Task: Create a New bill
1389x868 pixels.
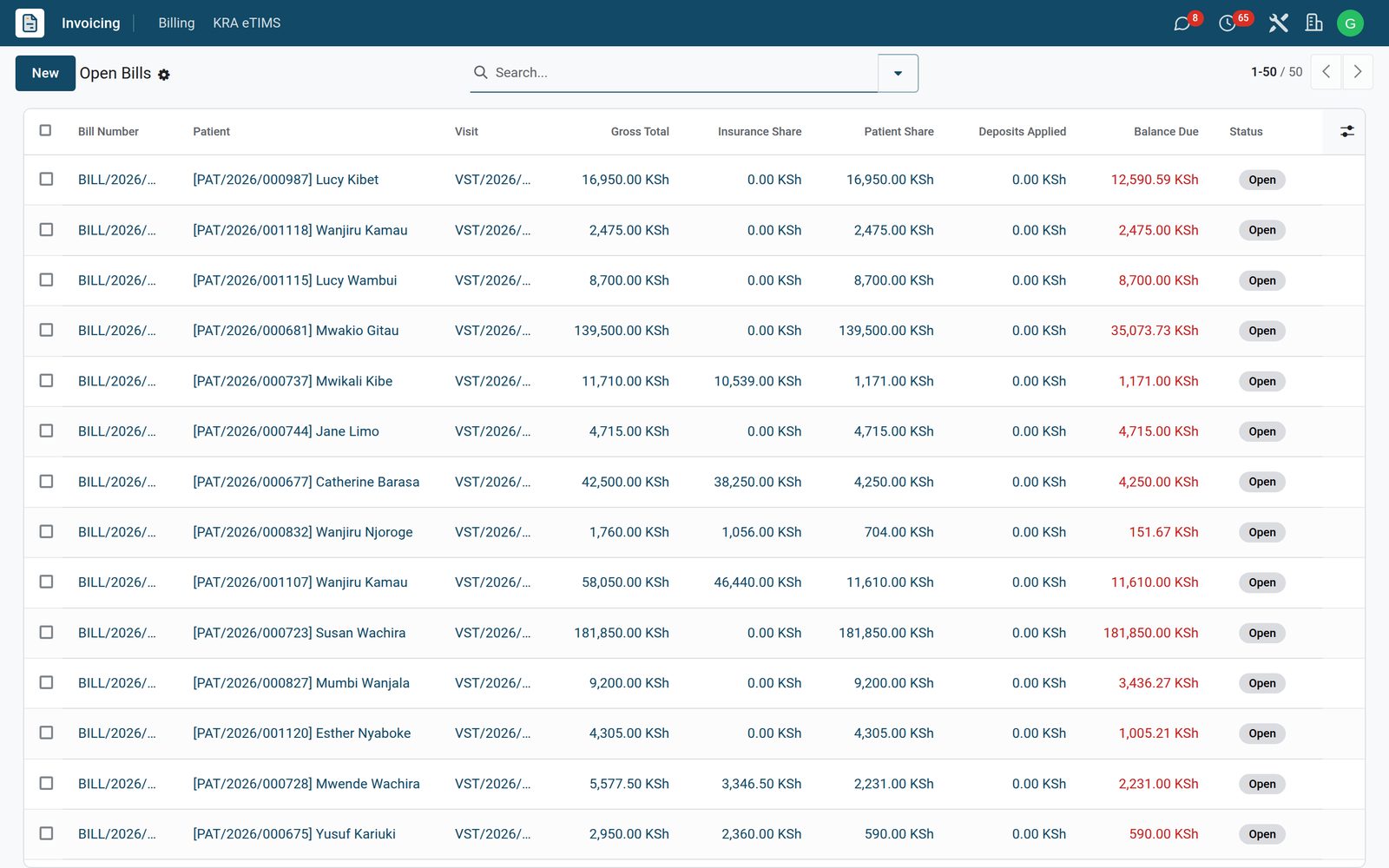Action: pos(45,73)
